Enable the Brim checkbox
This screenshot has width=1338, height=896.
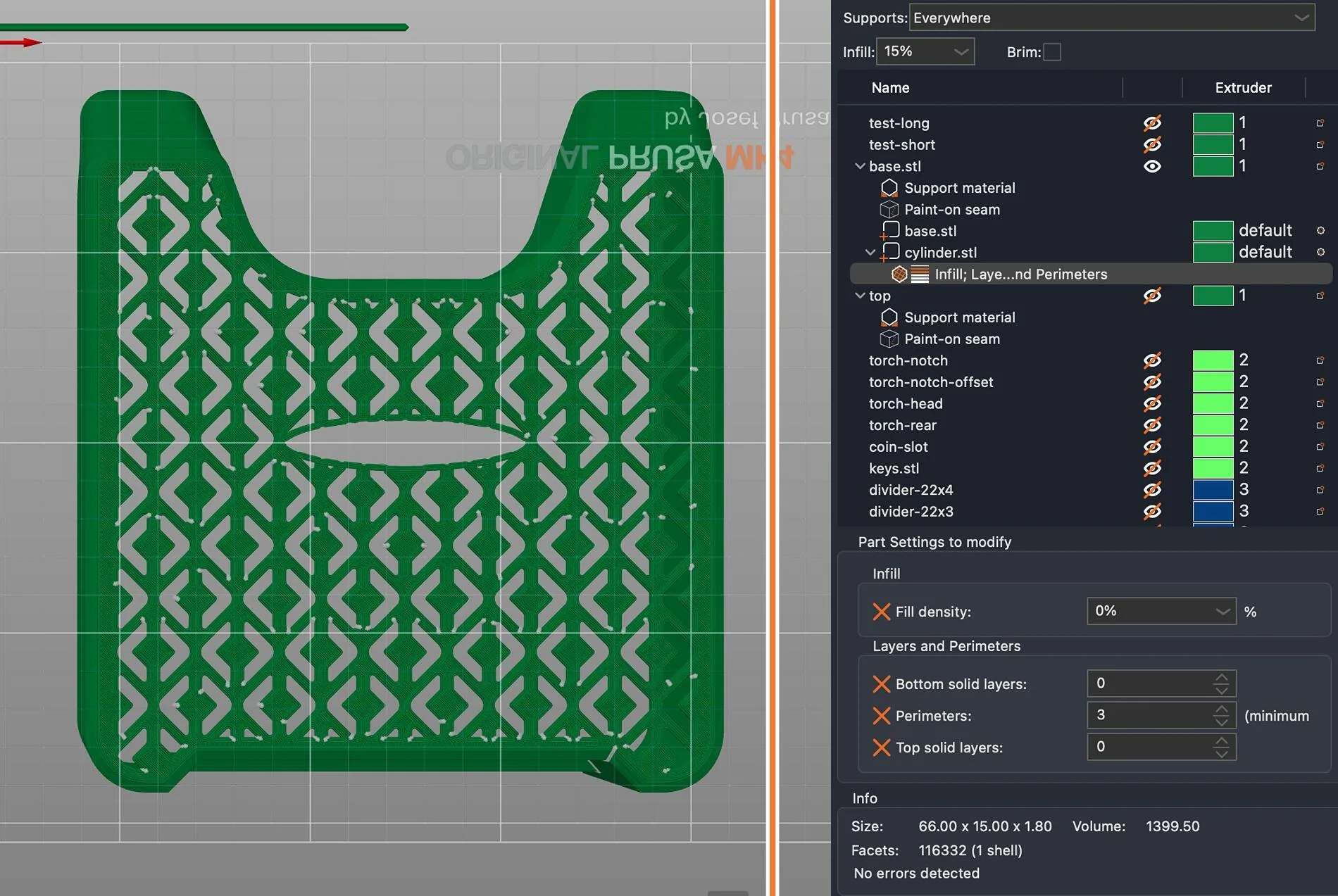(1051, 52)
